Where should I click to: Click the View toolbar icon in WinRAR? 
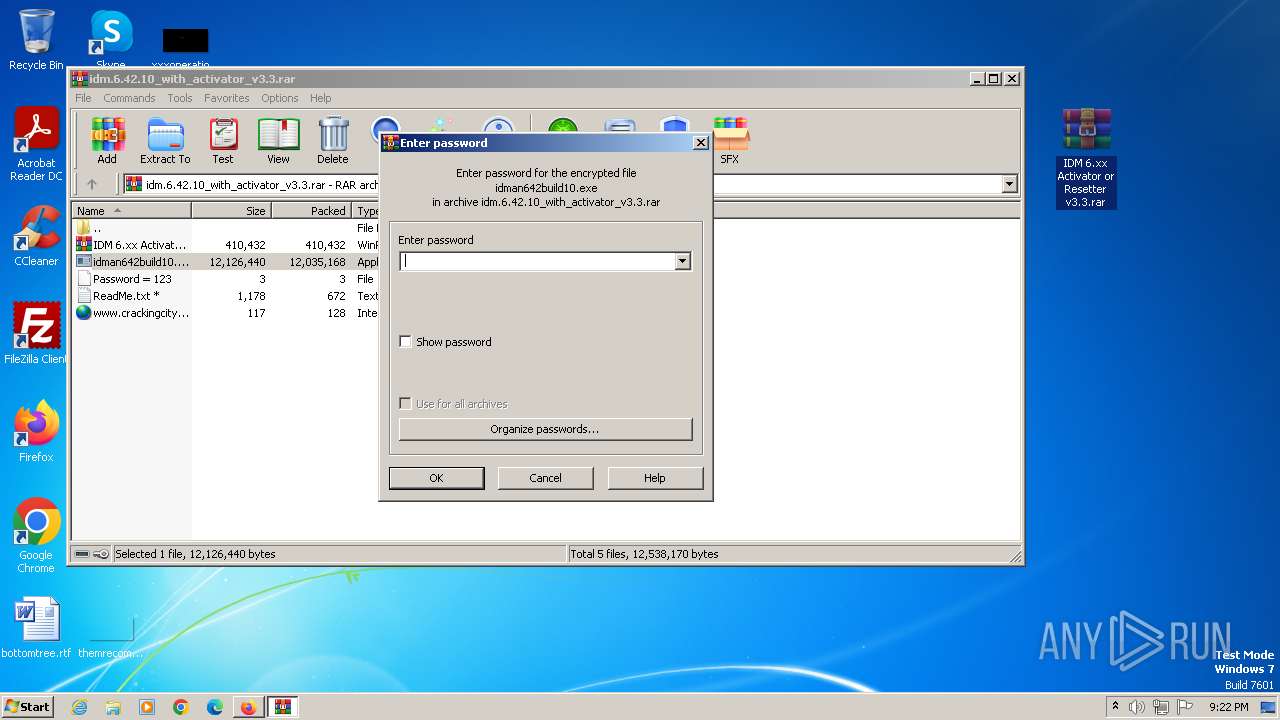point(278,141)
